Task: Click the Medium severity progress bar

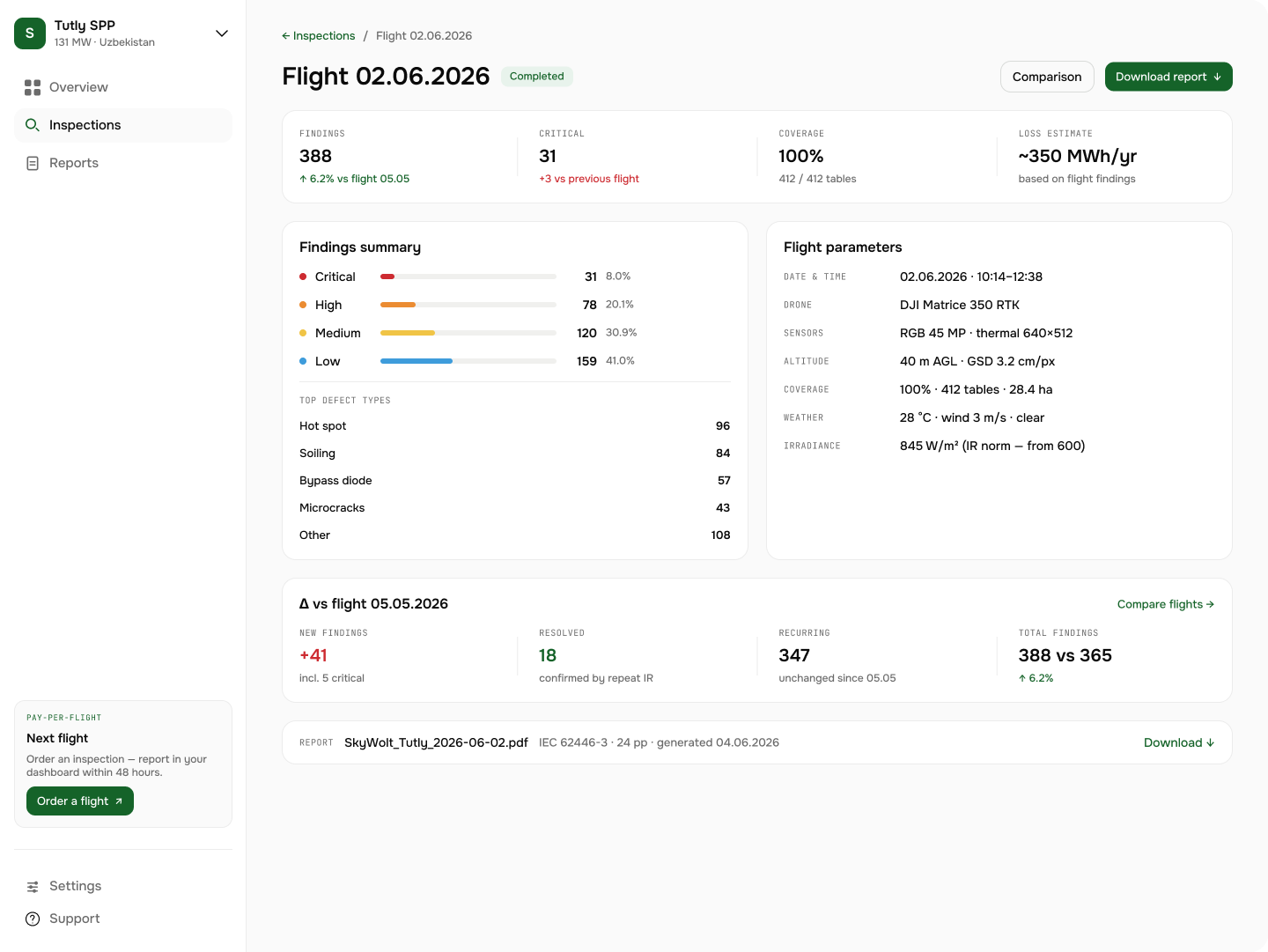Action: point(468,333)
